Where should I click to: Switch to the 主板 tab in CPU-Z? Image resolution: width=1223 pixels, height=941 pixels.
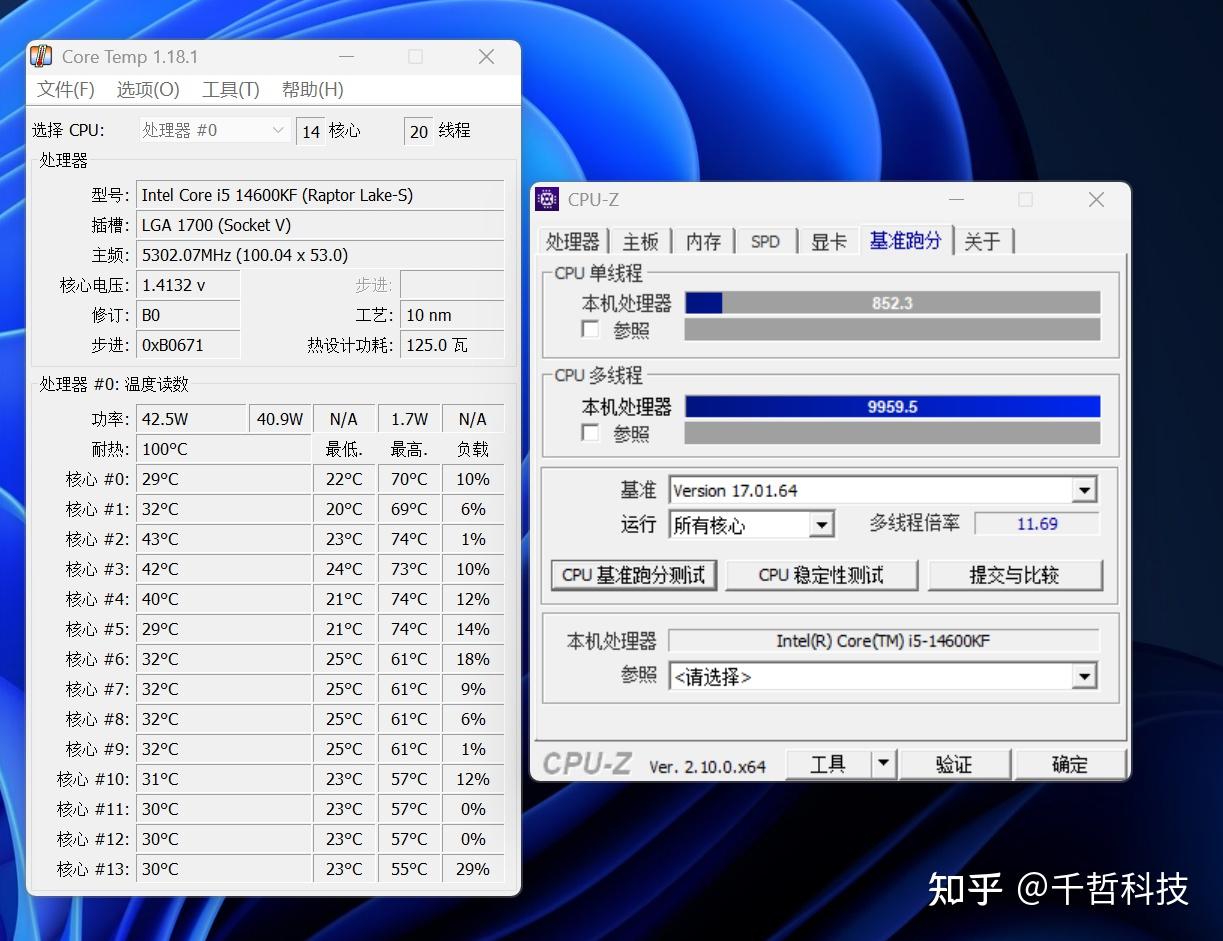641,241
